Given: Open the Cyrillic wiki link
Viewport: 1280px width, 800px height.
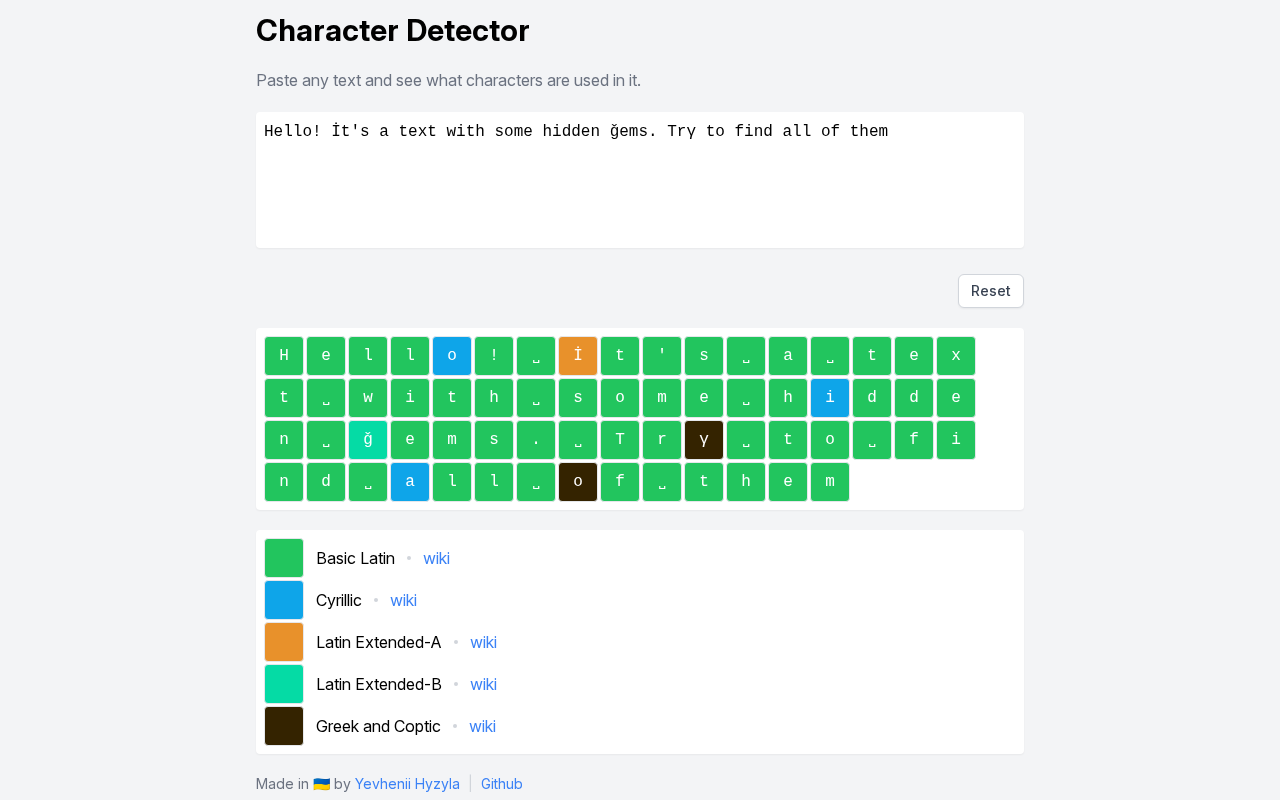Looking at the screenshot, I should pos(403,600).
